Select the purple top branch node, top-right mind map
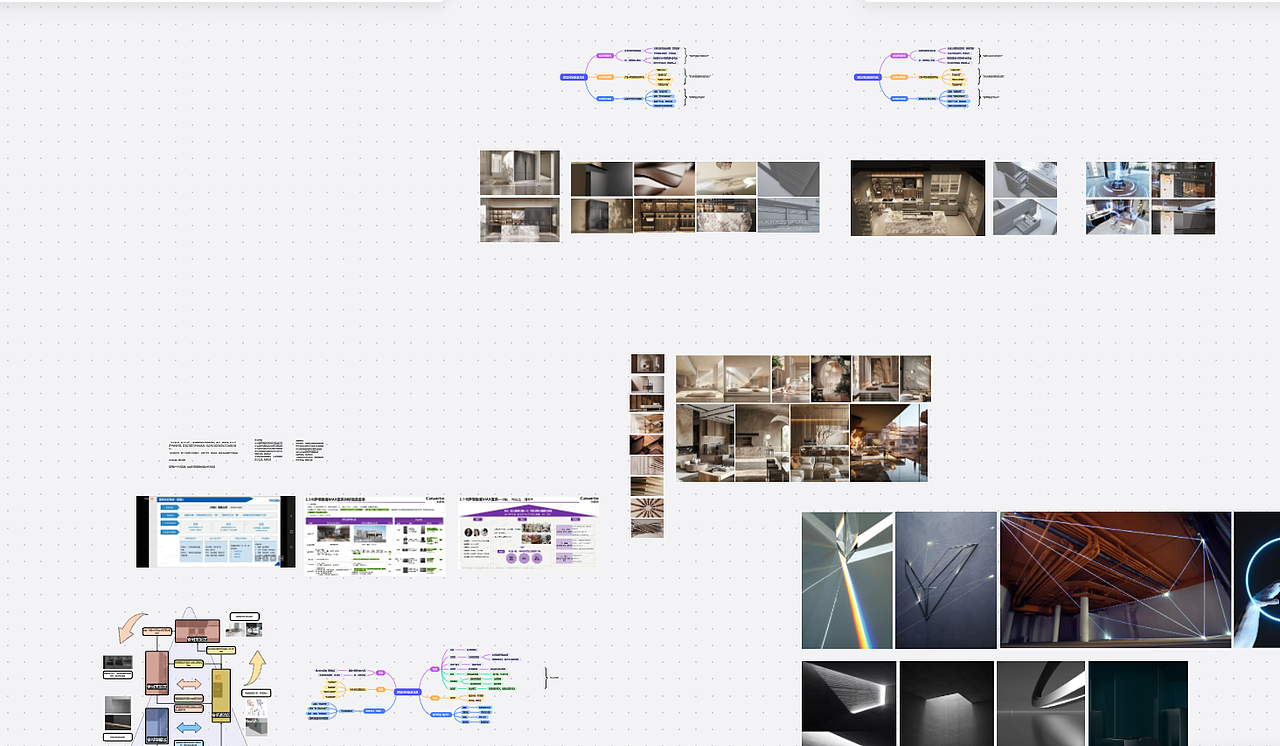Image resolution: width=1280 pixels, height=746 pixels. pos(899,56)
